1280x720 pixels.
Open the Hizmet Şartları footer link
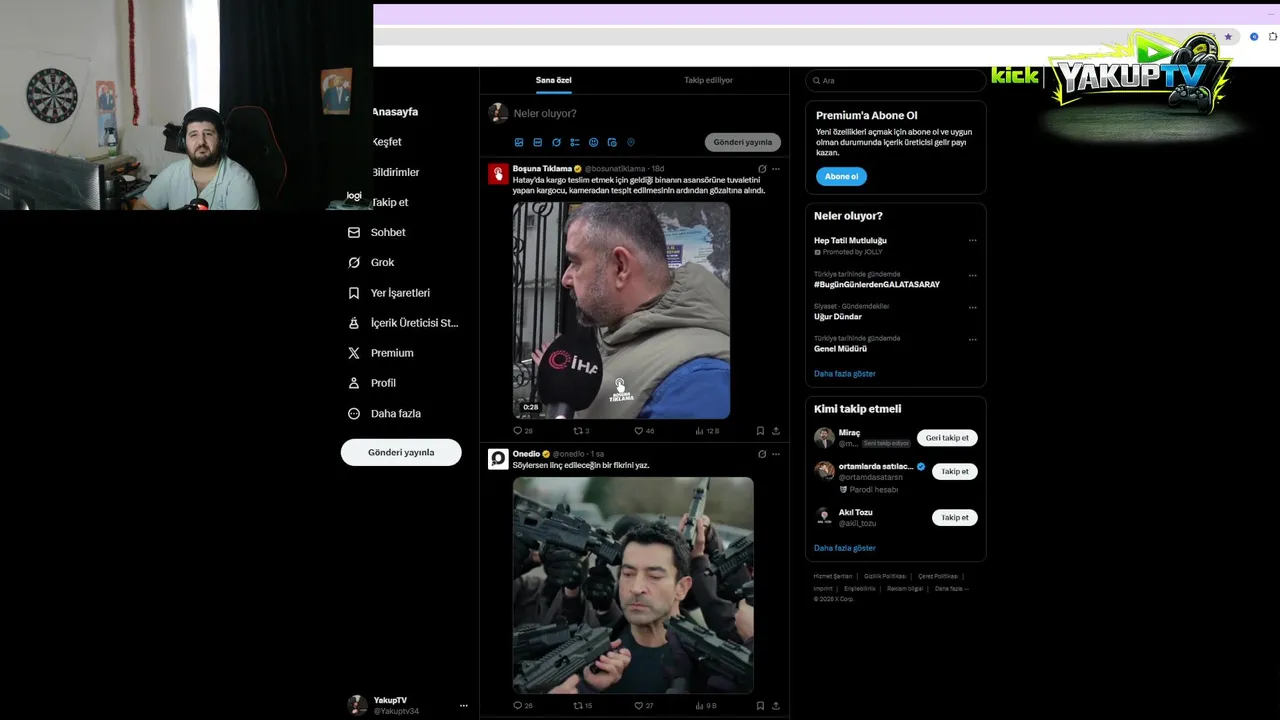click(833, 576)
